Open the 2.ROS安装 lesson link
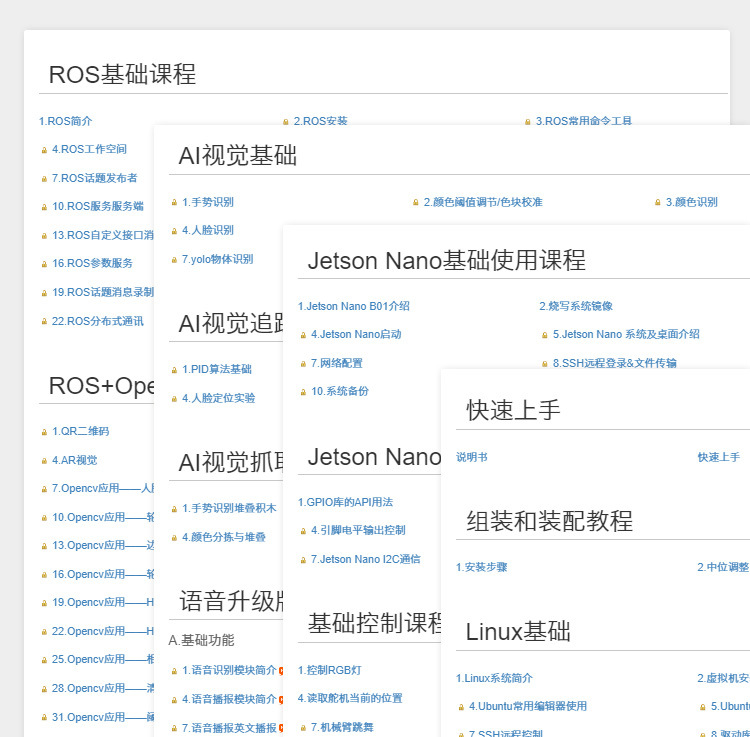 pyautogui.click(x=320, y=121)
